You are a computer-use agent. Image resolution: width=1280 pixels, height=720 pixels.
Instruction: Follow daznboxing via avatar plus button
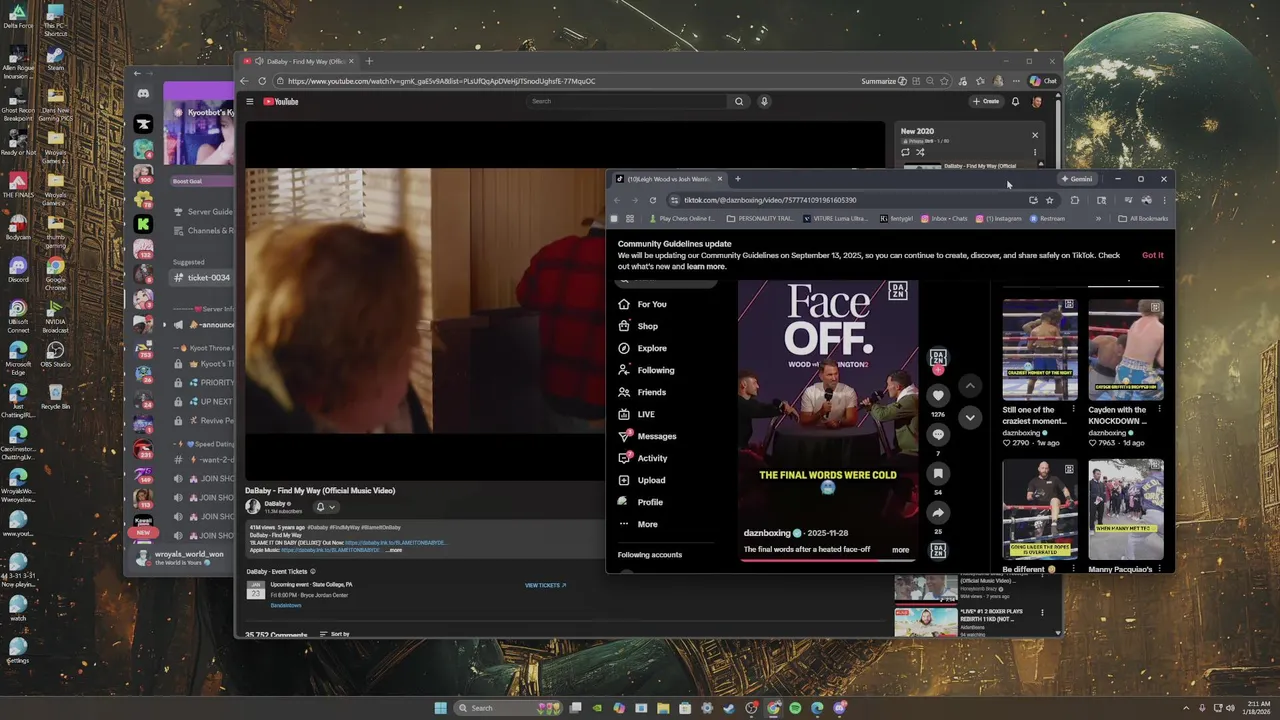point(938,371)
